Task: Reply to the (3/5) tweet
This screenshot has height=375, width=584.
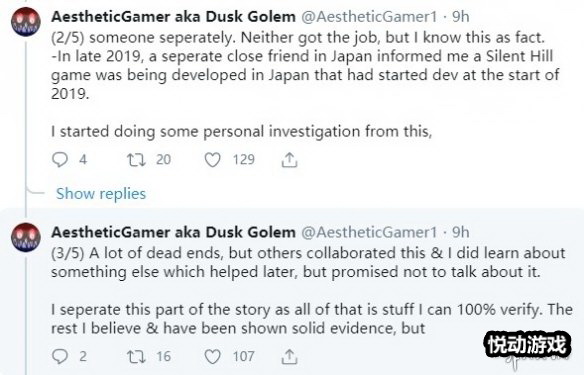Action: (60, 356)
